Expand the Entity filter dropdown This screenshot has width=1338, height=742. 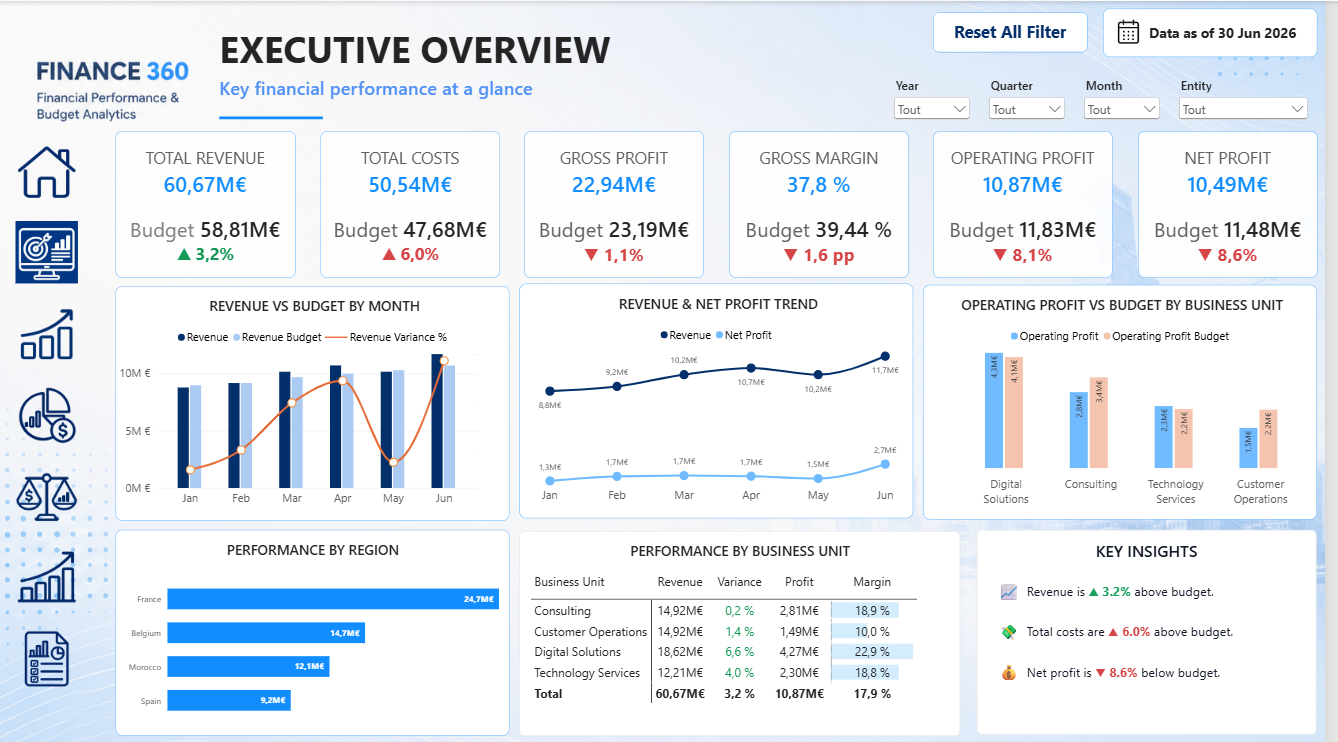pos(1243,109)
